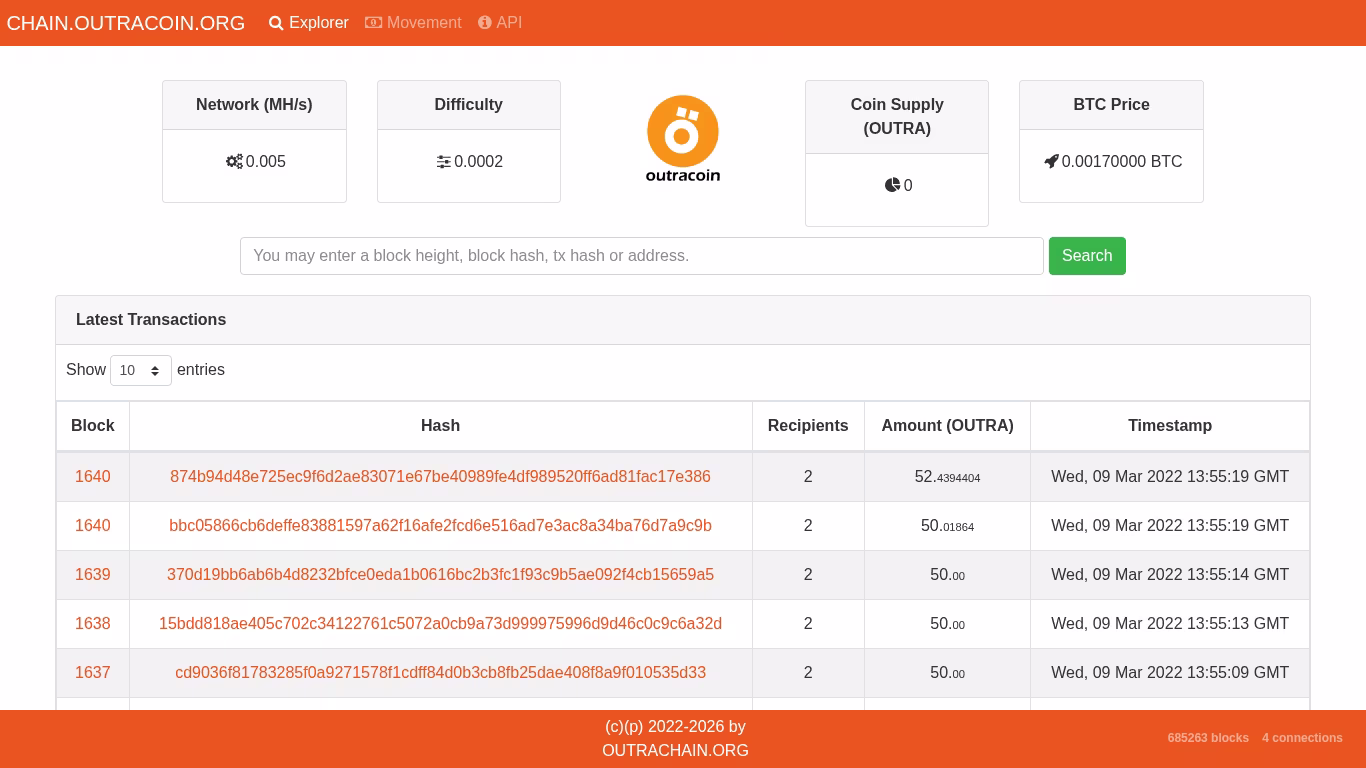
Task: Open the API nav item
Action: click(x=500, y=23)
